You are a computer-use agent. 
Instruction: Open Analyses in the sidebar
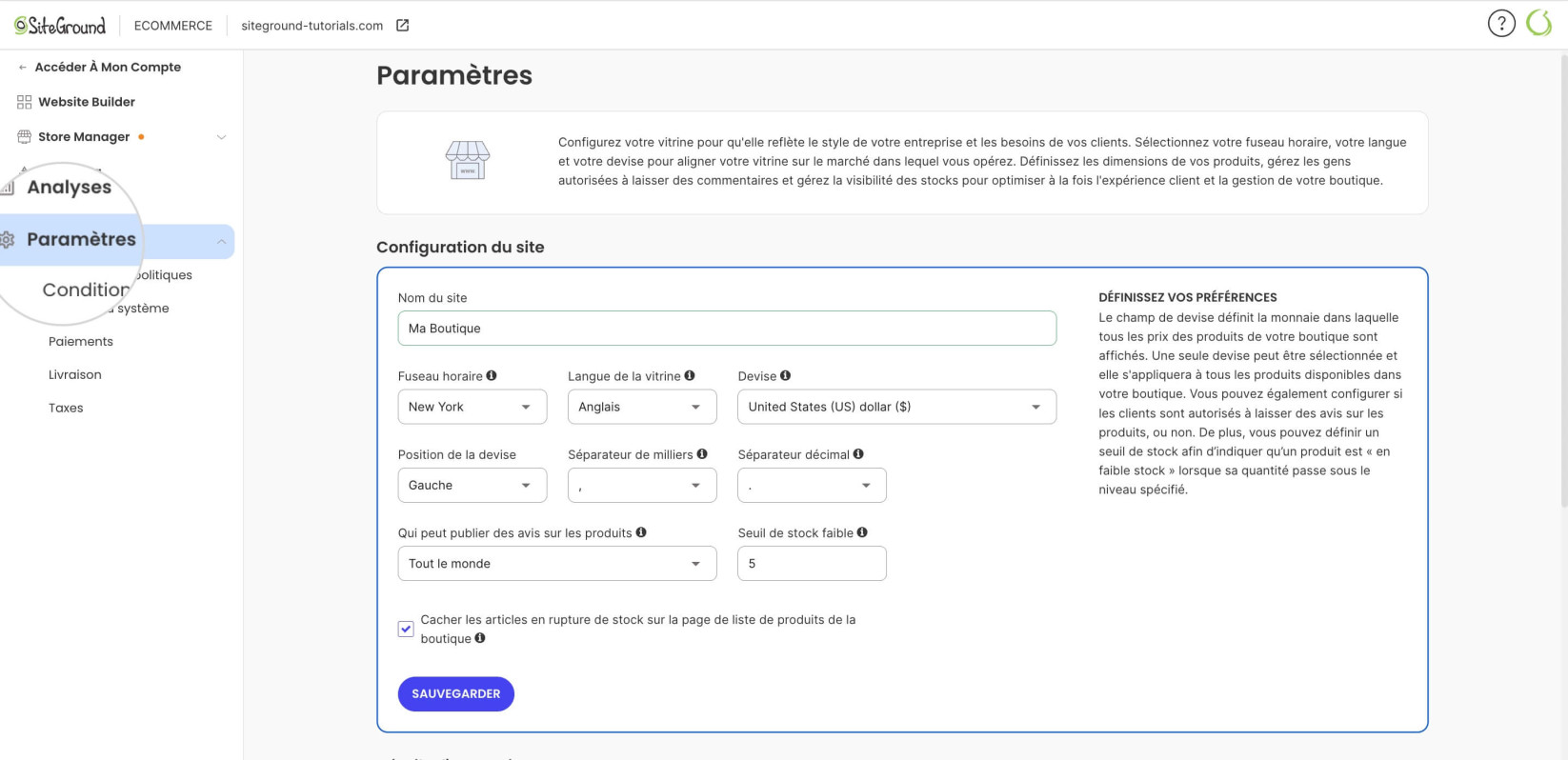point(69,188)
